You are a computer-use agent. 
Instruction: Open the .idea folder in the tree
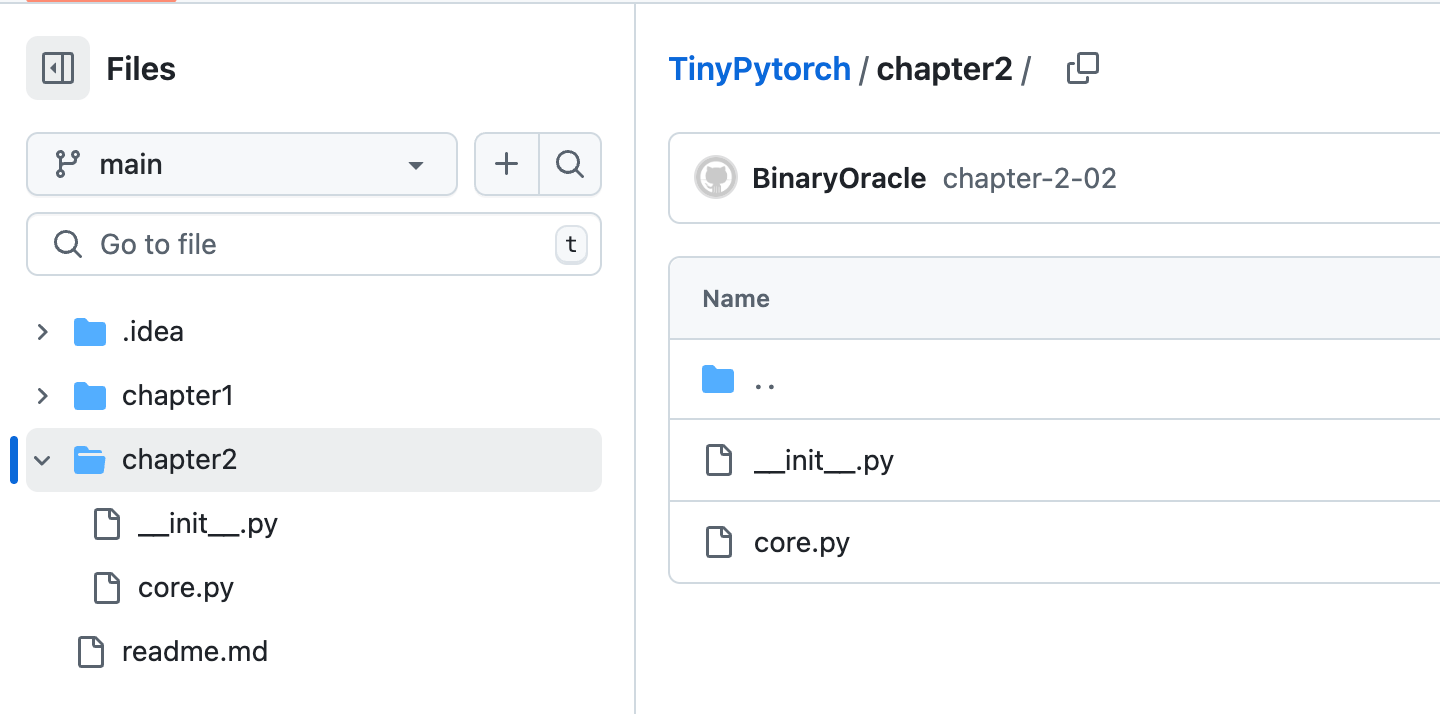coord(153,332)
